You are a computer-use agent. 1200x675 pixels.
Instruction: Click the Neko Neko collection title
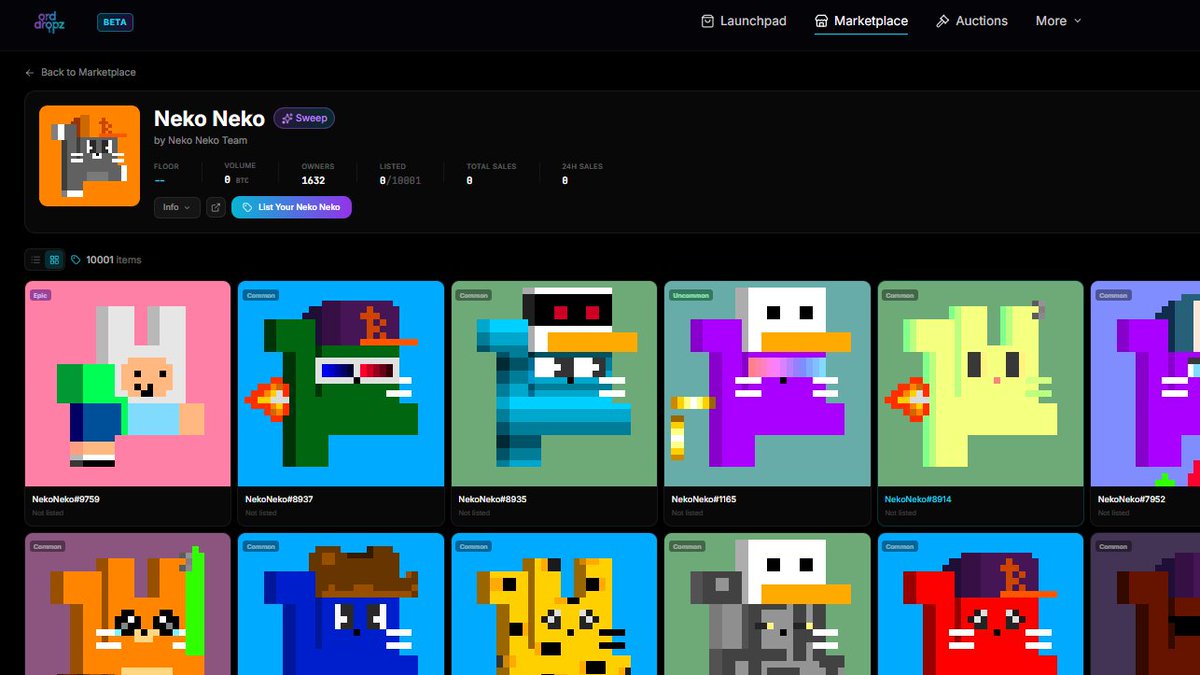209,118
